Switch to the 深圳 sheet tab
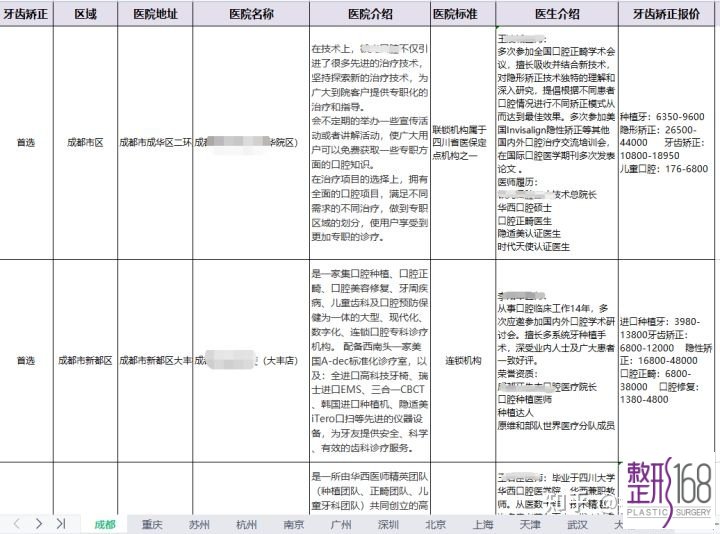The height and width of the screenshot is (534, 720). click(x=388, y=524)
